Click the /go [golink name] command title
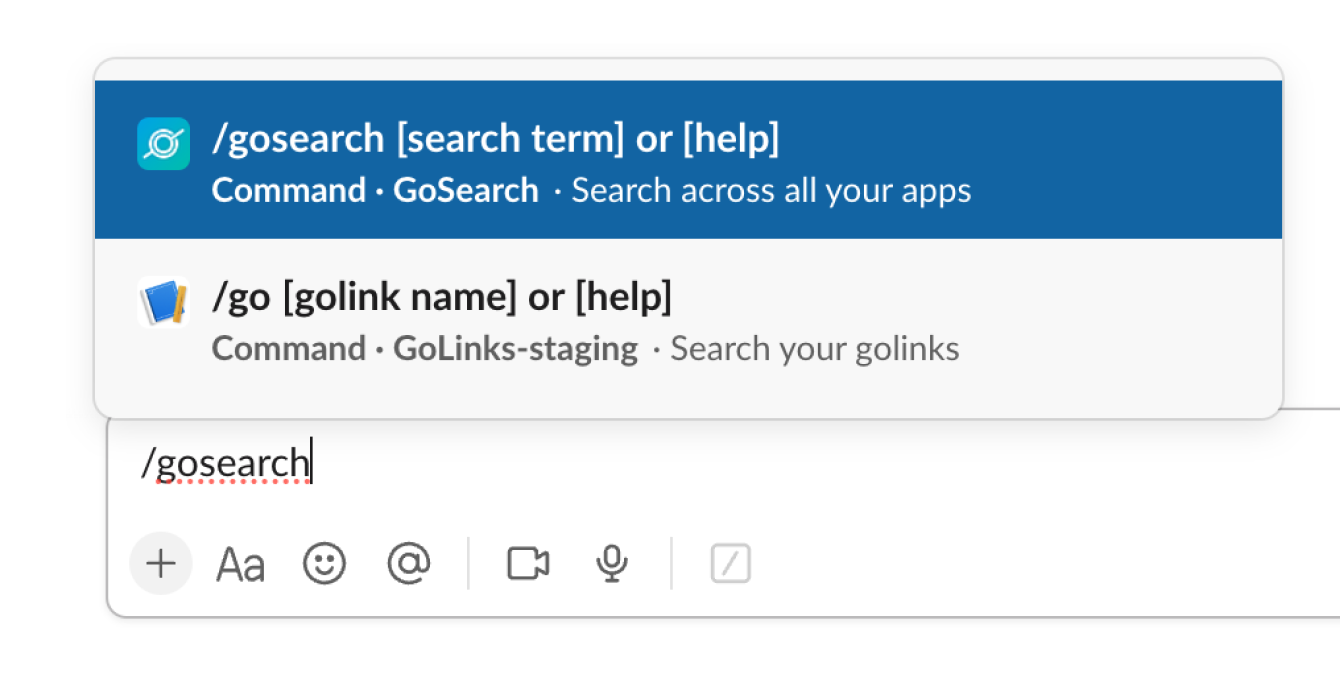This screenshot has width=1340, height=682. click(x=443, y=296)
